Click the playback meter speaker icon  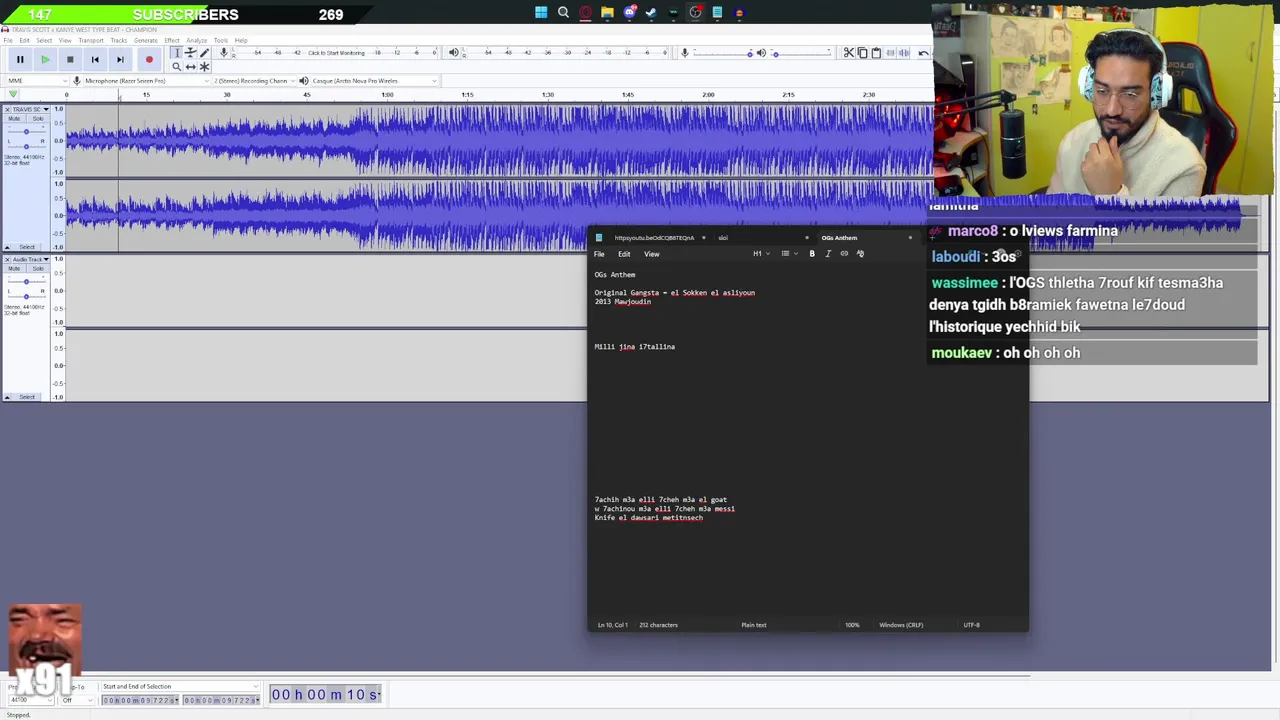pos(453,53)
